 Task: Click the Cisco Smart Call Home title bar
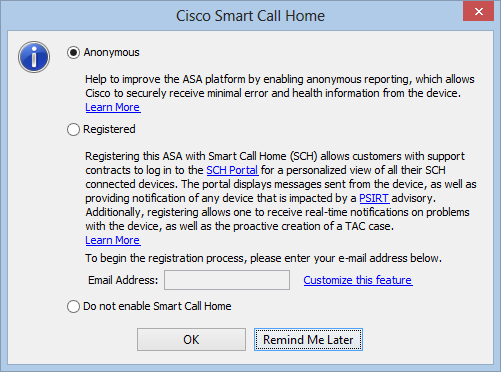[250, 16]
